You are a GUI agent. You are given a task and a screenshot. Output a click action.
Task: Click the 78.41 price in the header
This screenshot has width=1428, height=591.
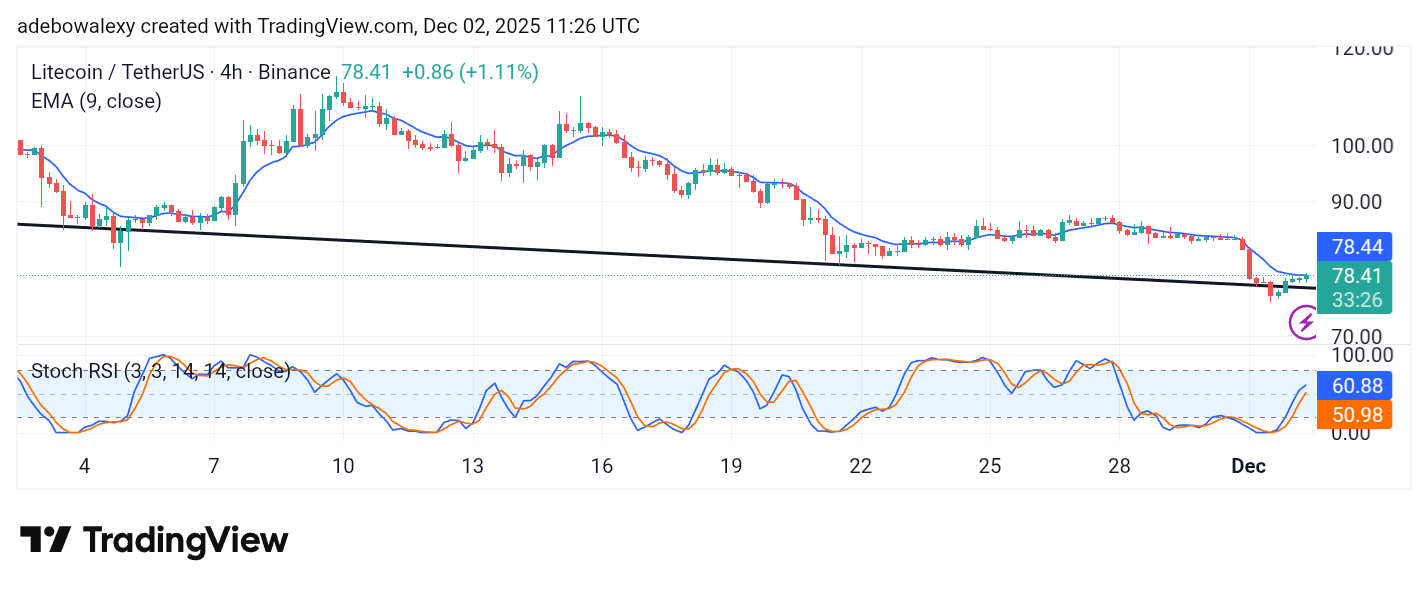coord(367,72)
